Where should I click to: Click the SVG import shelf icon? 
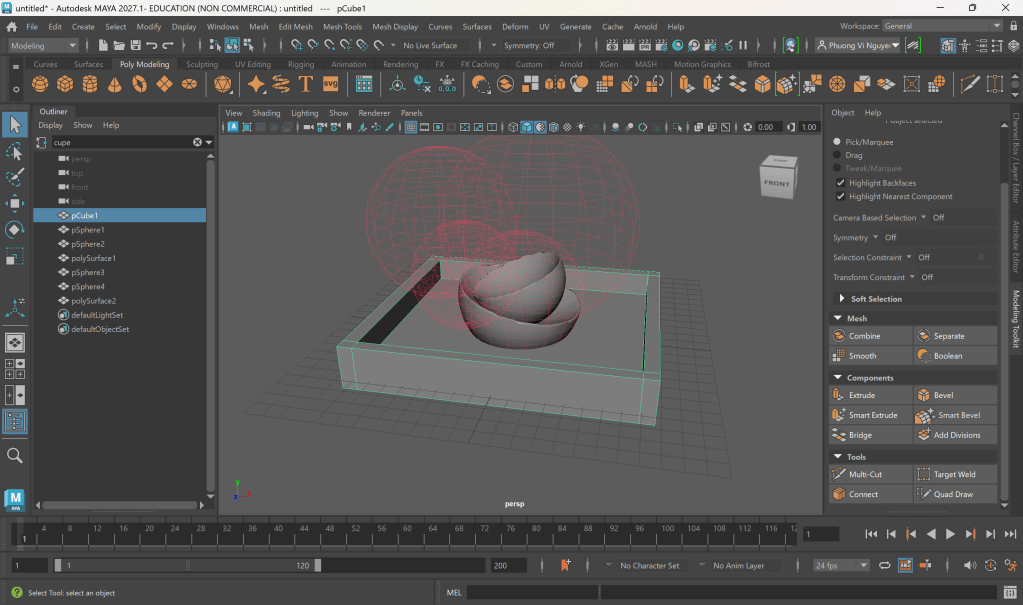pyautogui.click(x=331, y=84)
